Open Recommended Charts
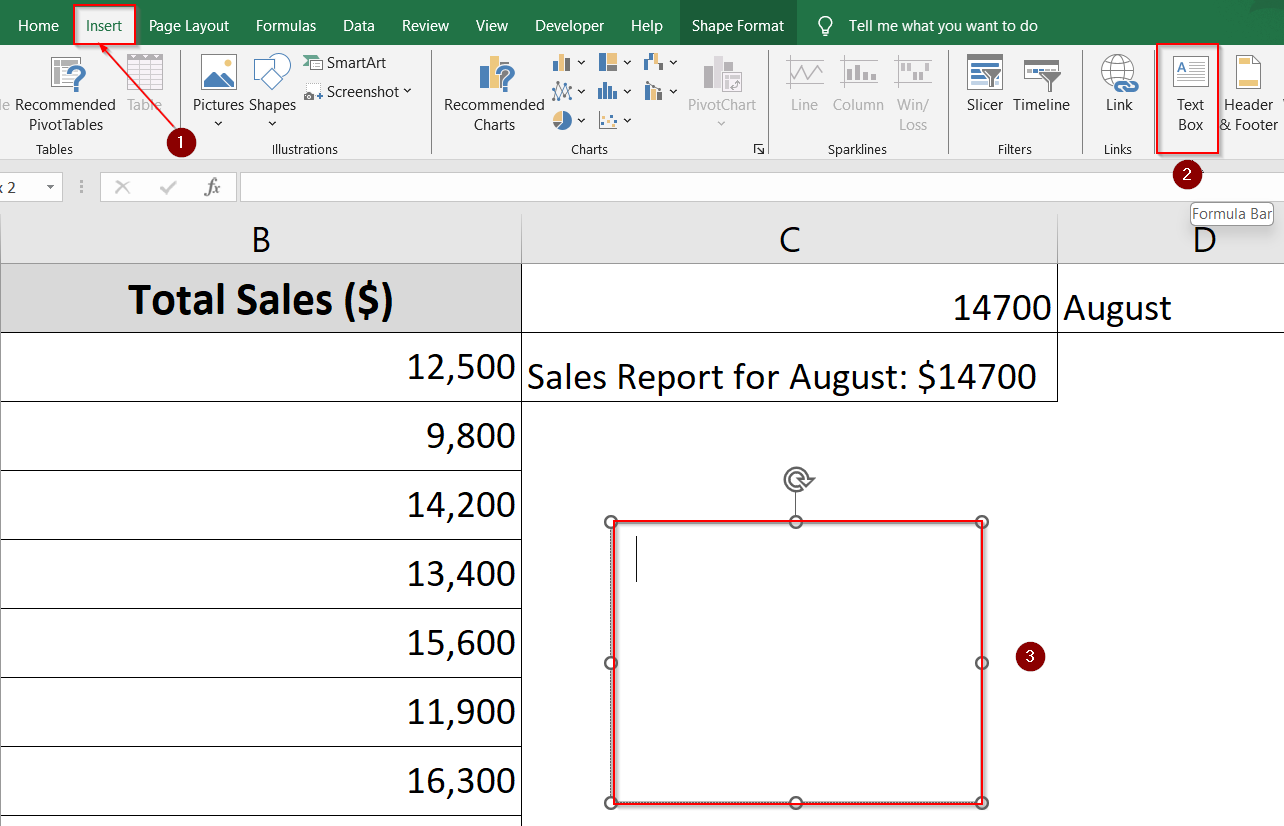Screen dimensions: 1284x826 (494, 94)
